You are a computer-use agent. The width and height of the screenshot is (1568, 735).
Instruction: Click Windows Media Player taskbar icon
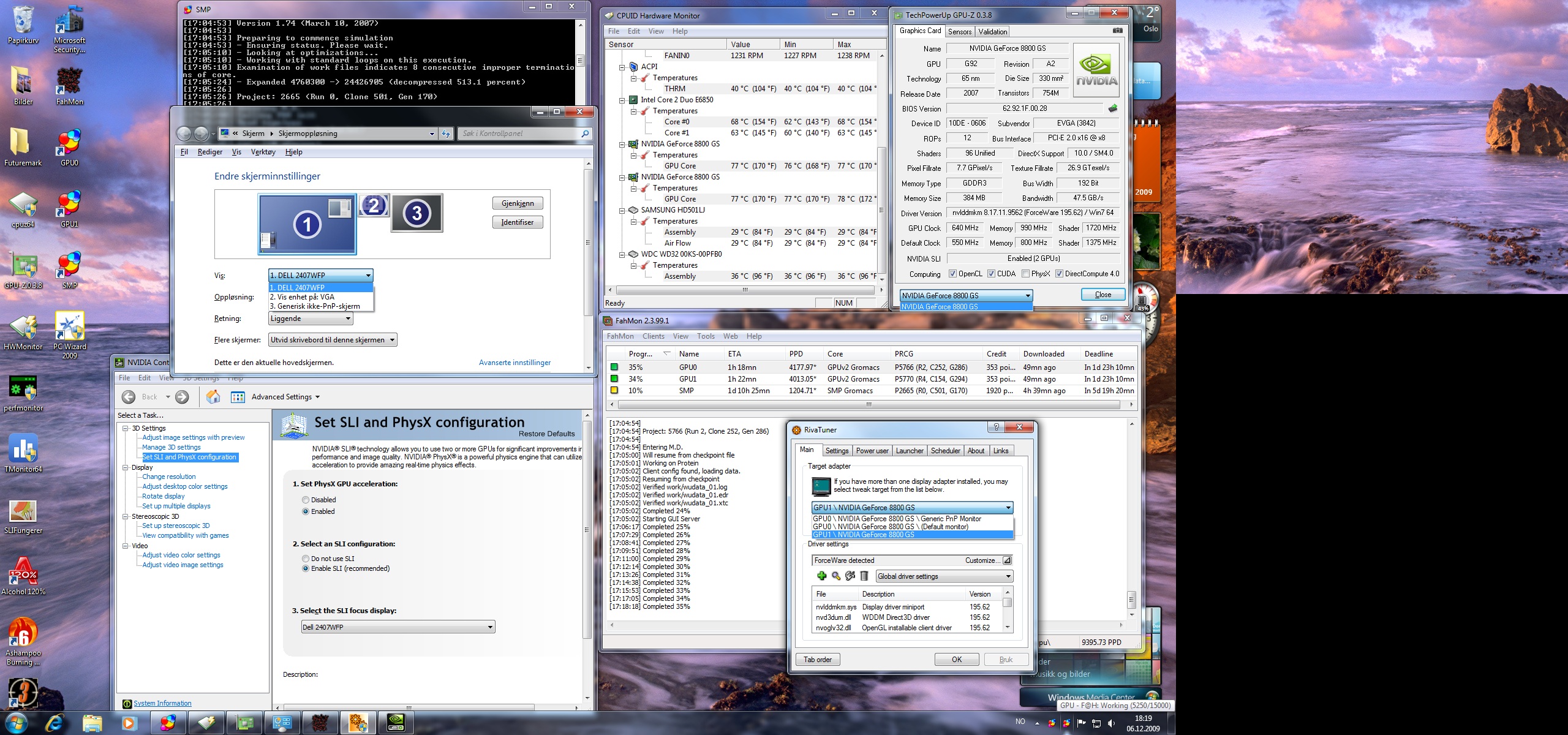point(129,723)
